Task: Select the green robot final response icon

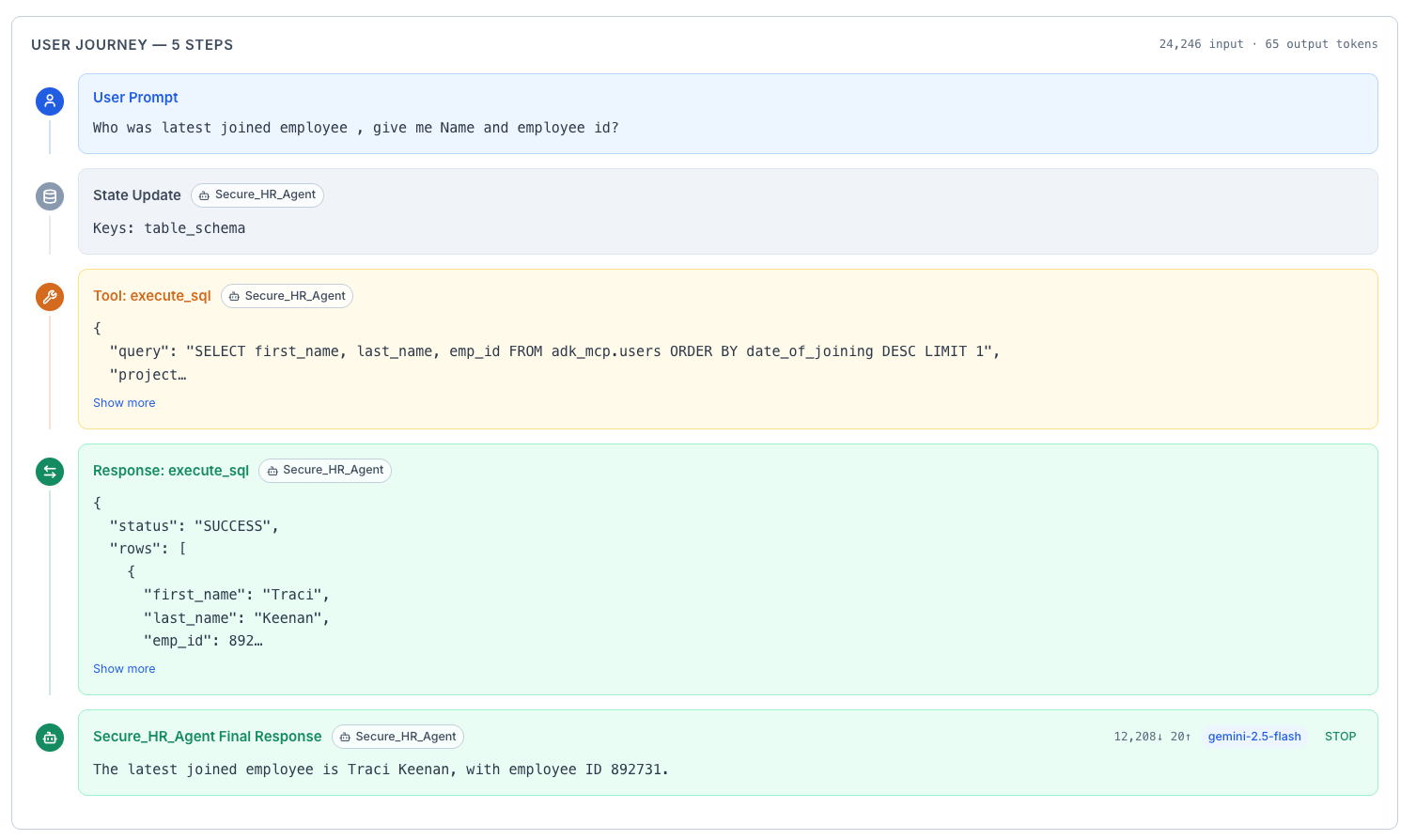Action: click(x=49, y=737)
